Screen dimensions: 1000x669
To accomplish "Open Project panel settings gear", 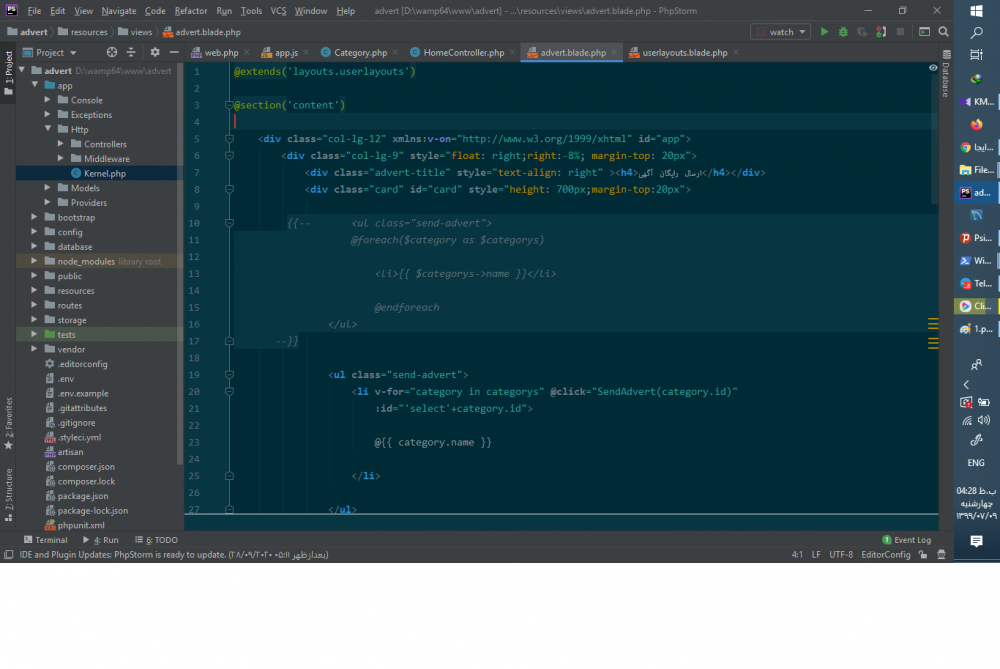I will 155,52.
